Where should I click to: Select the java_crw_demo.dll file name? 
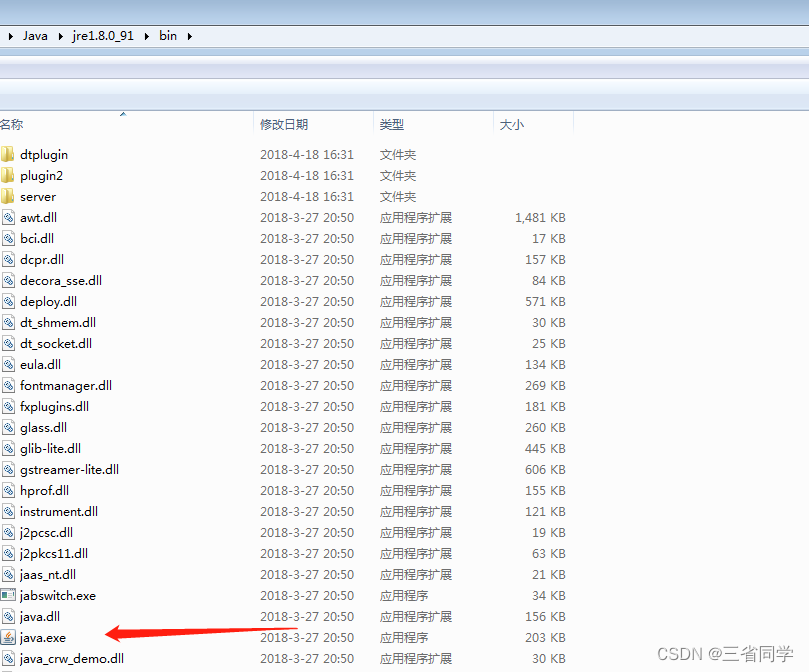click(72, 659)
